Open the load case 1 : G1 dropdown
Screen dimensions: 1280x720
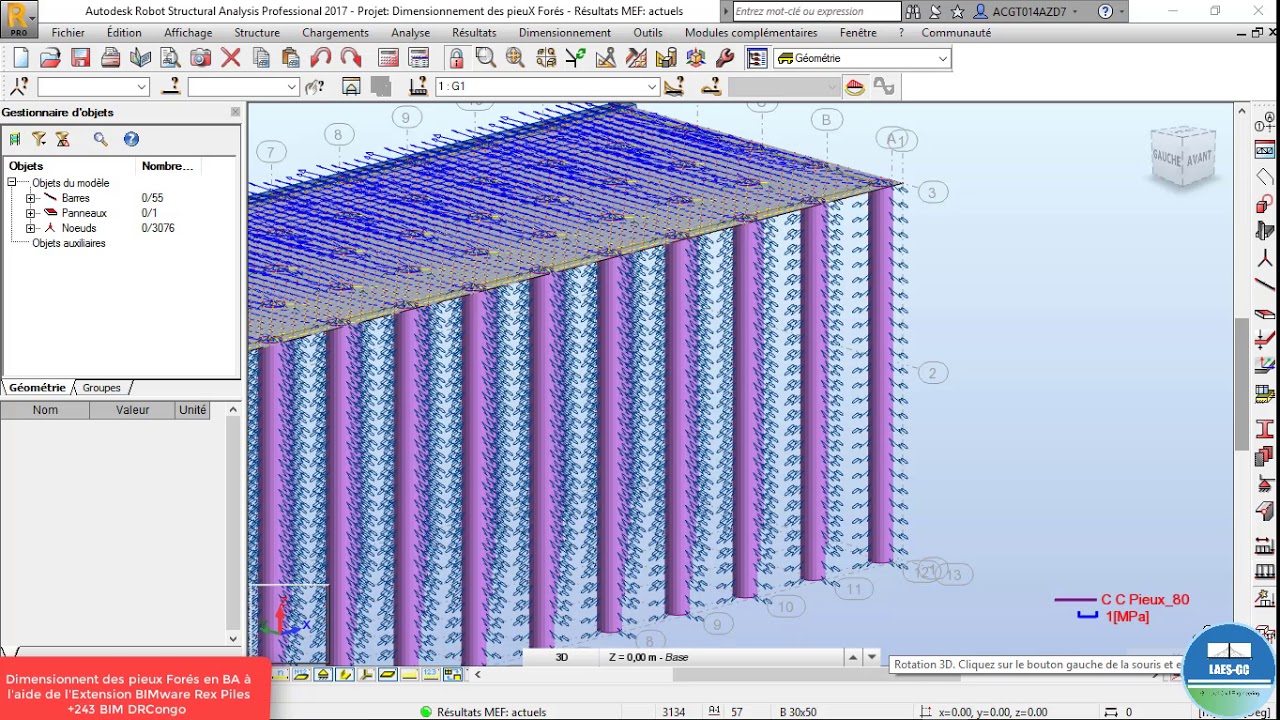(652, 87)
